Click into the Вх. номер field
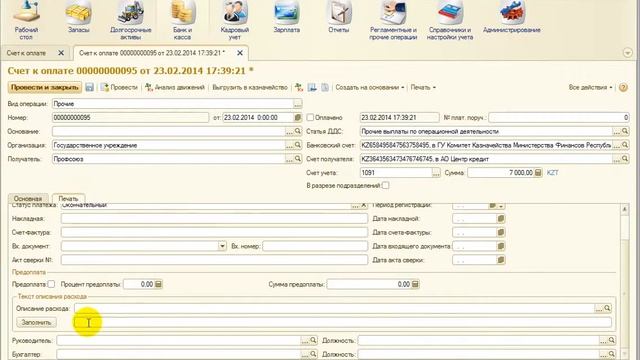 (x=315, y=246)
